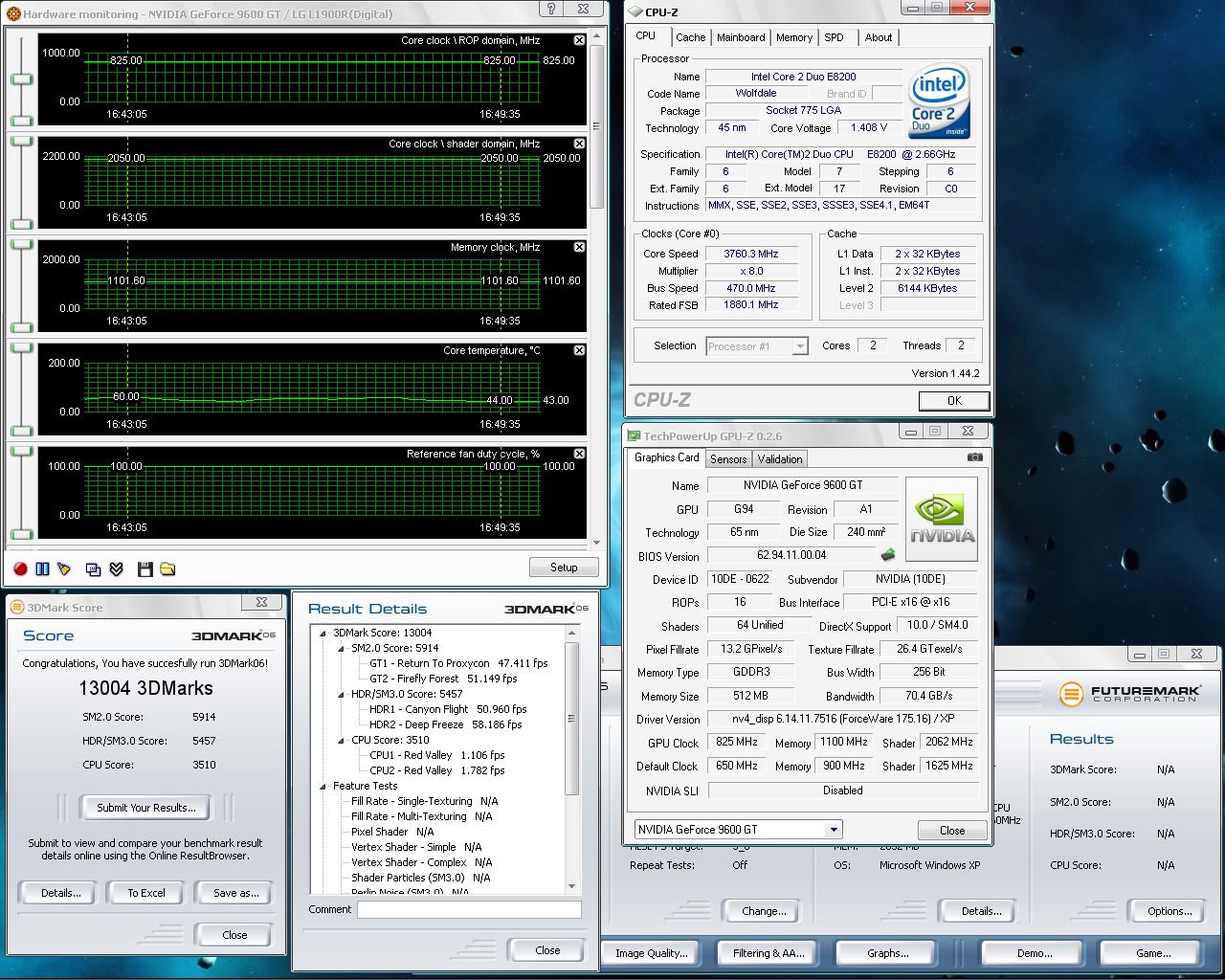Click the Core clock graph slider handle
Viewport: 1225px width, 980px height.
click(x=21, y=79)
